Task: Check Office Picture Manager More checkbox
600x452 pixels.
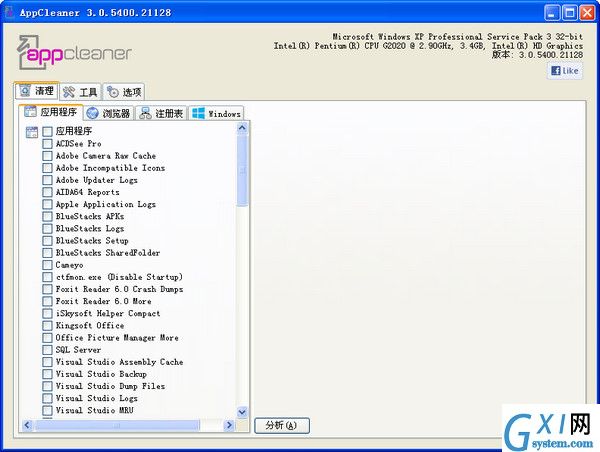Action: click(x=47, y=338)
